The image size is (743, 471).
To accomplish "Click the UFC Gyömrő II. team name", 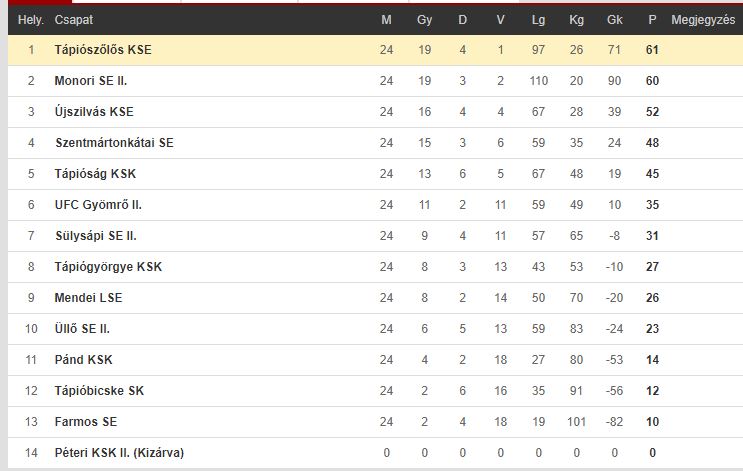I will (x=98, y=205).
